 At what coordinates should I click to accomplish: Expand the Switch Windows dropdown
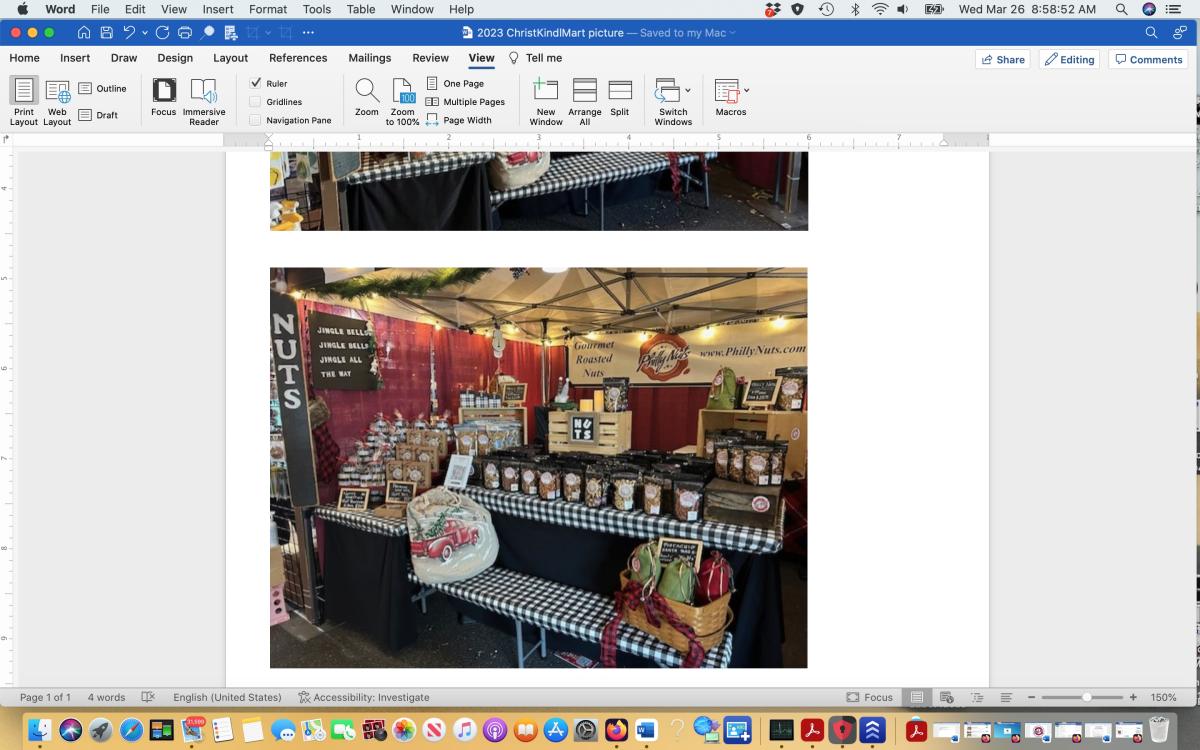click(x=688, y=90)
